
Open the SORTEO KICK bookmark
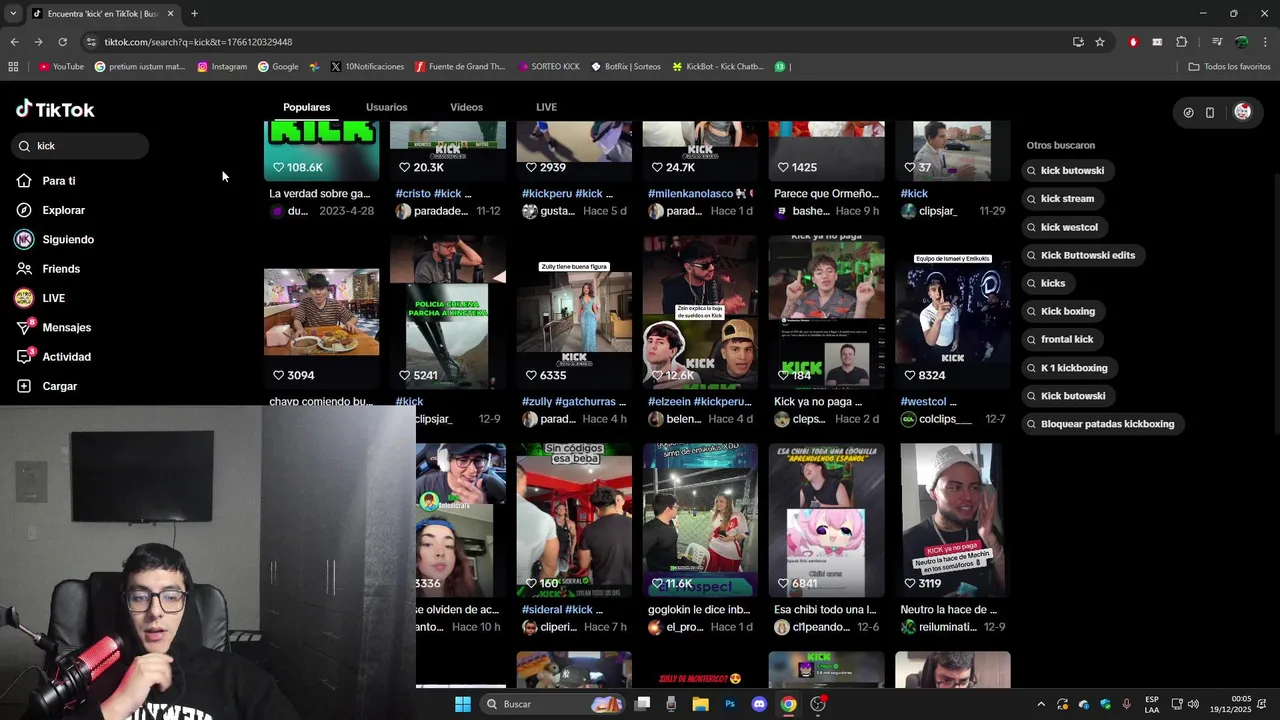click(x=549, y=67)
